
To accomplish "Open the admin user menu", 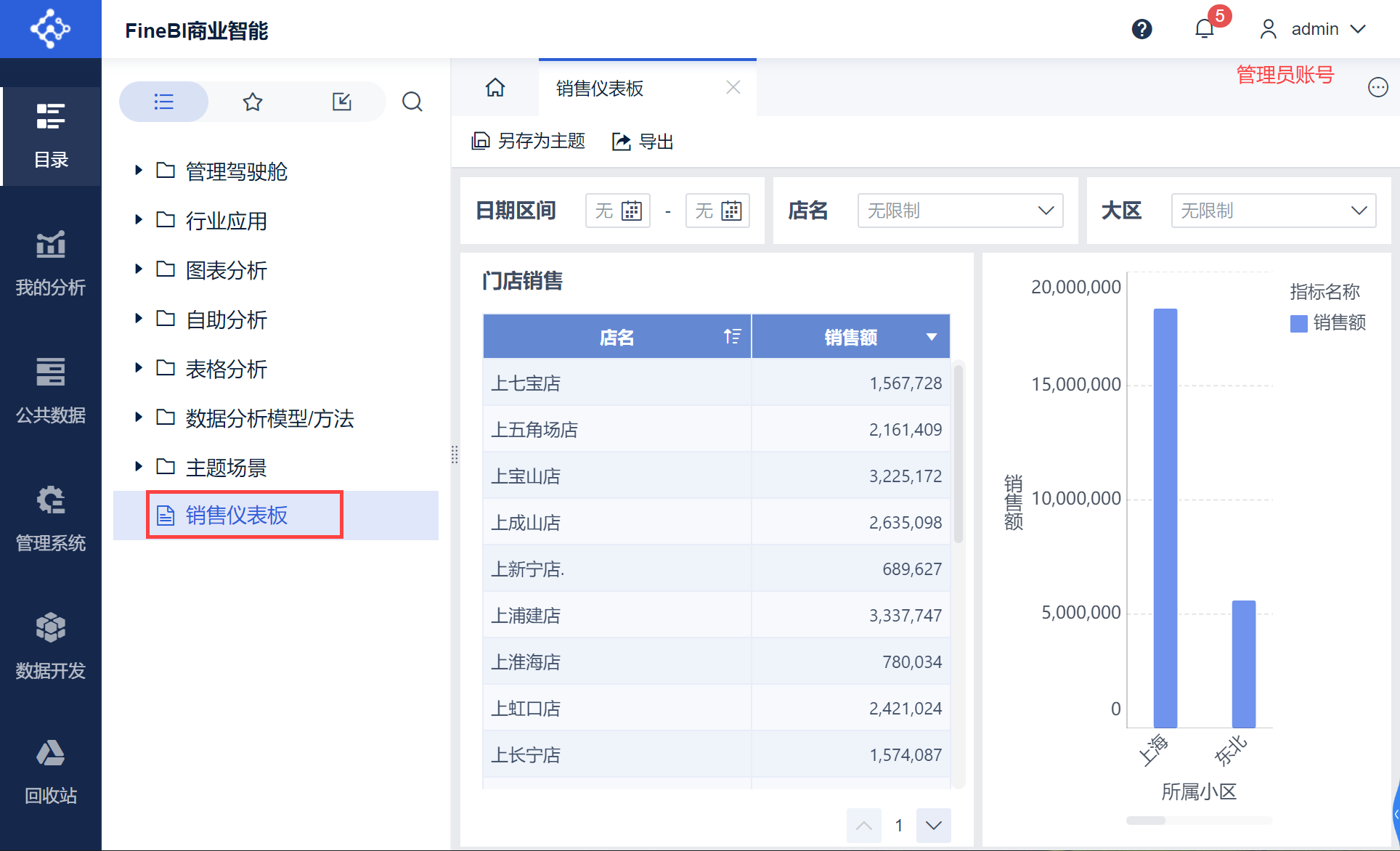I will (1314, 29).
